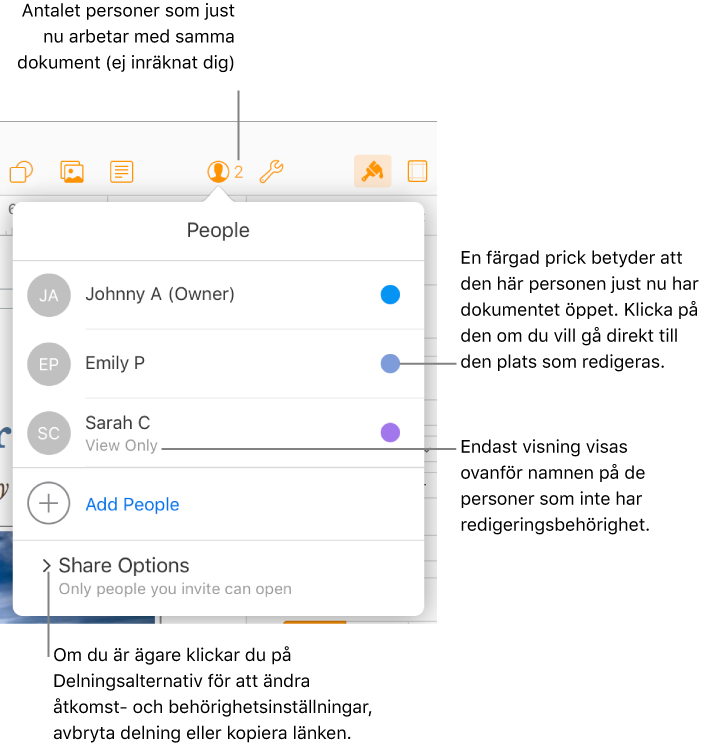This screenshot has width=706, height=750.
Task: Open the Document setup icon
Action: click(x=417, y=171)
